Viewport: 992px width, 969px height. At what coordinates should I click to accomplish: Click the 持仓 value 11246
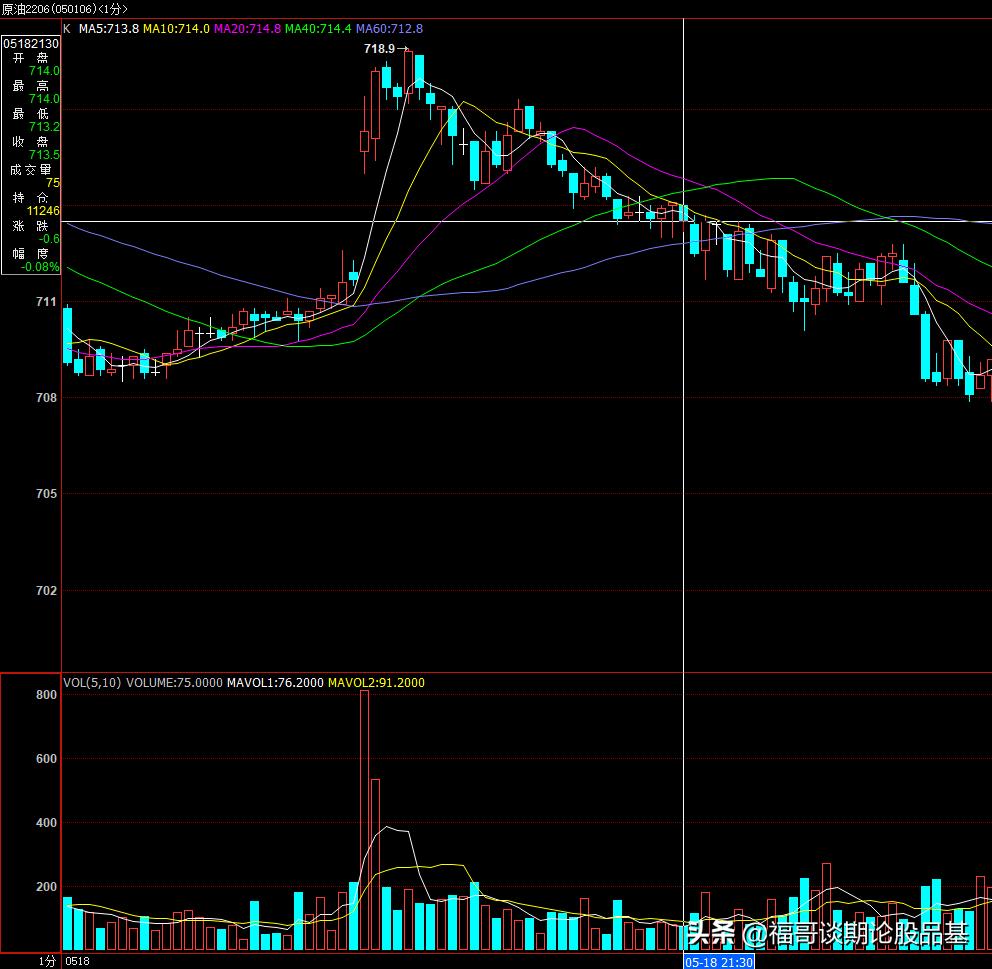pyautogui.click(x=43, y=211)
